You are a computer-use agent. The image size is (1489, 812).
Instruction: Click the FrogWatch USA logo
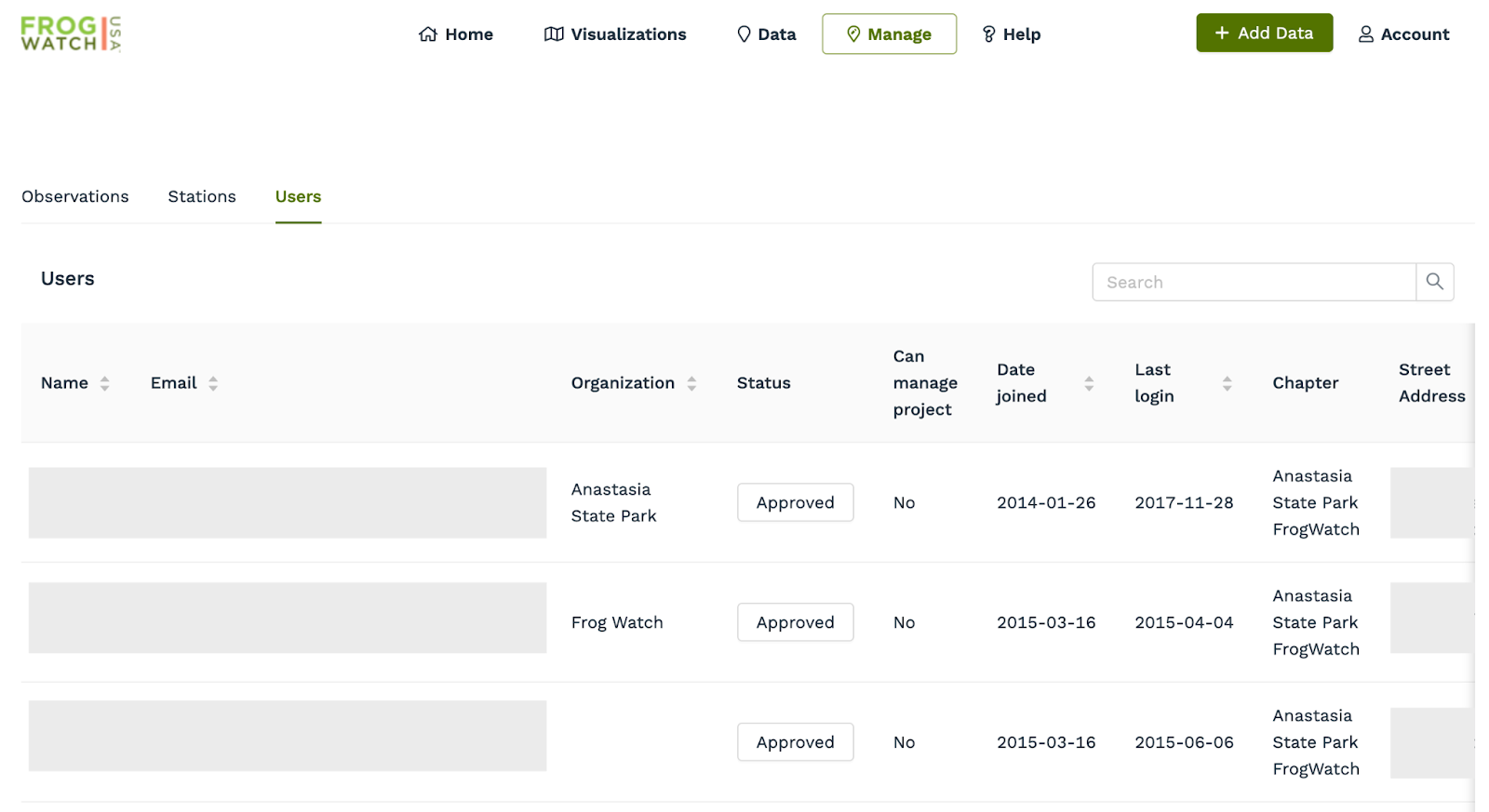[x=71, y=33]
